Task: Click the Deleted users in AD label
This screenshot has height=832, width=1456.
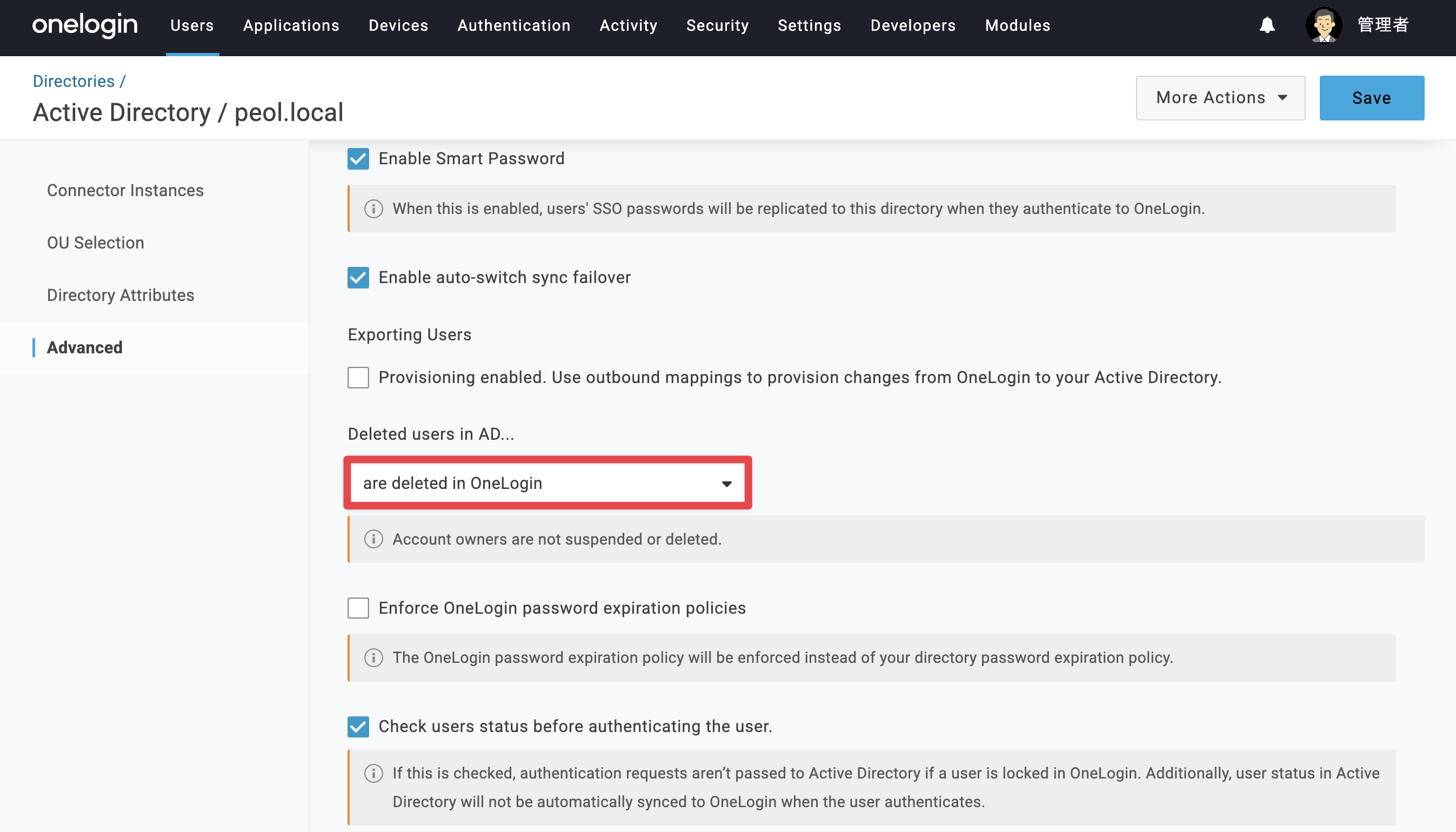Action: (431, 434)
